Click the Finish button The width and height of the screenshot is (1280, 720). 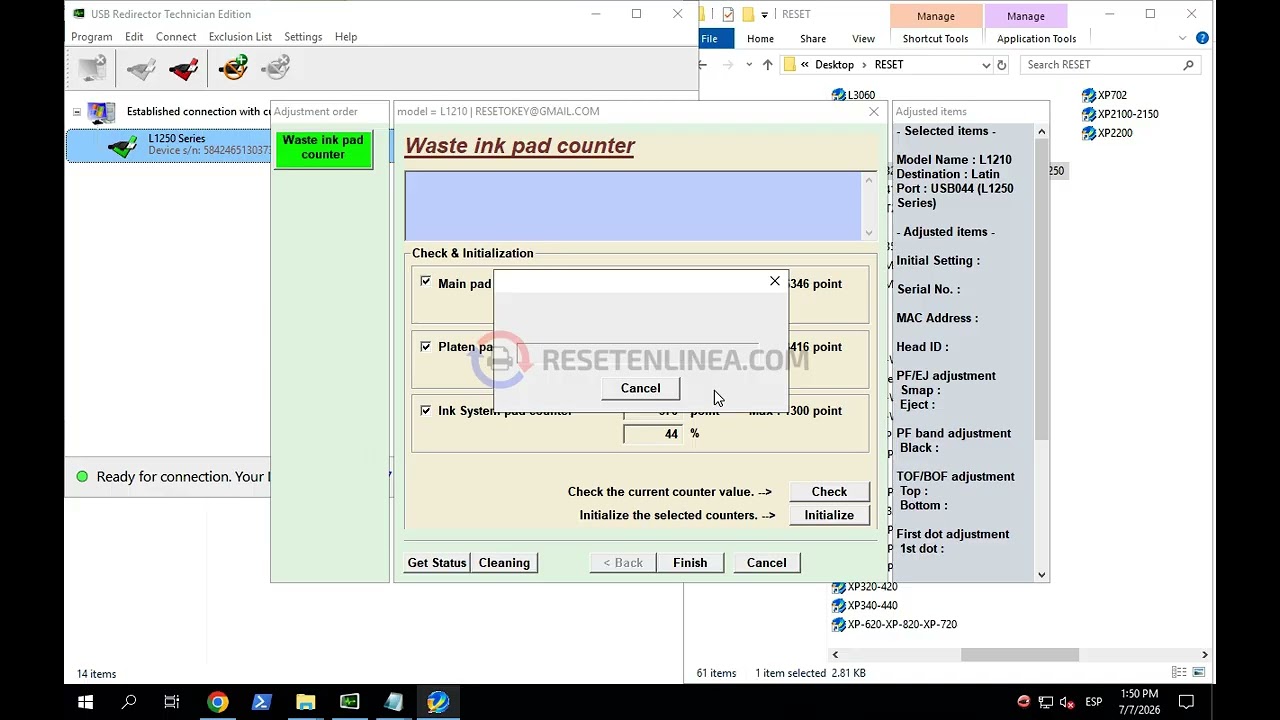(690, 563)
